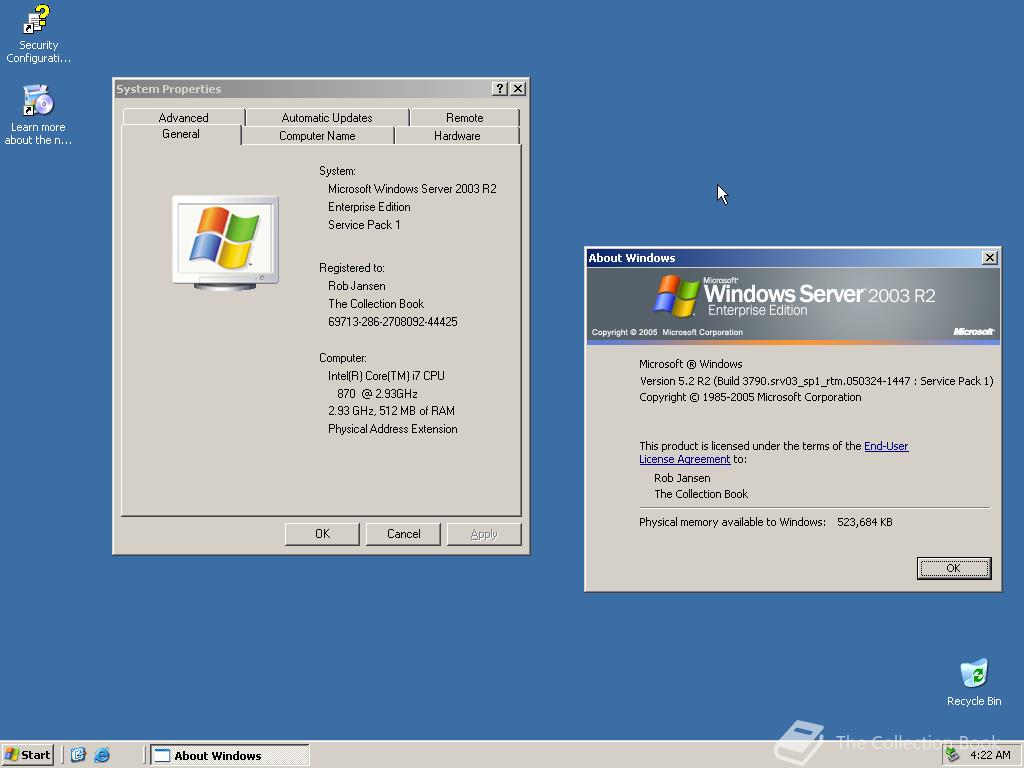Open the Recycle Bin desktop icon
The image size is (1024, 768).
click(974, 683)
